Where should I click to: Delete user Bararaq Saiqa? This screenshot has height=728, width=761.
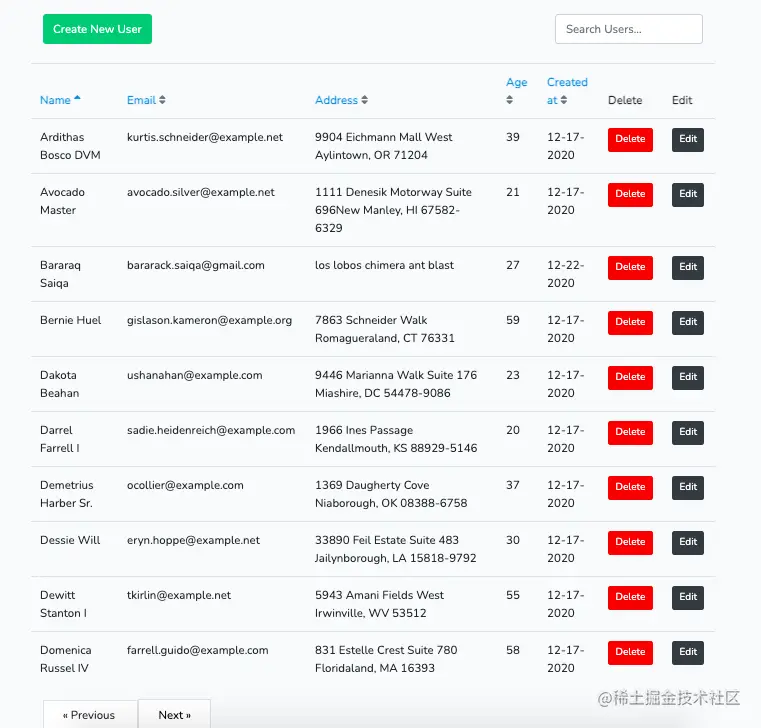630,267
